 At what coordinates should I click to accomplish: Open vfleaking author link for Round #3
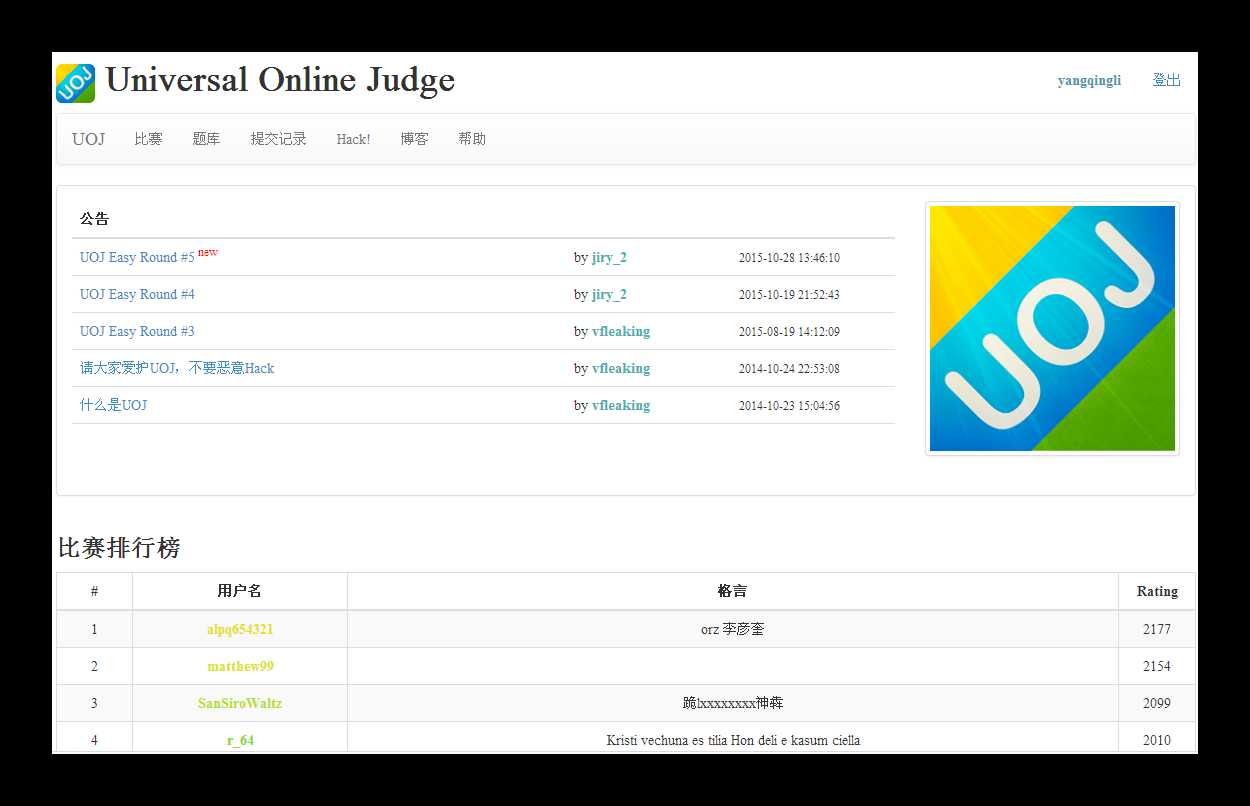621,332
